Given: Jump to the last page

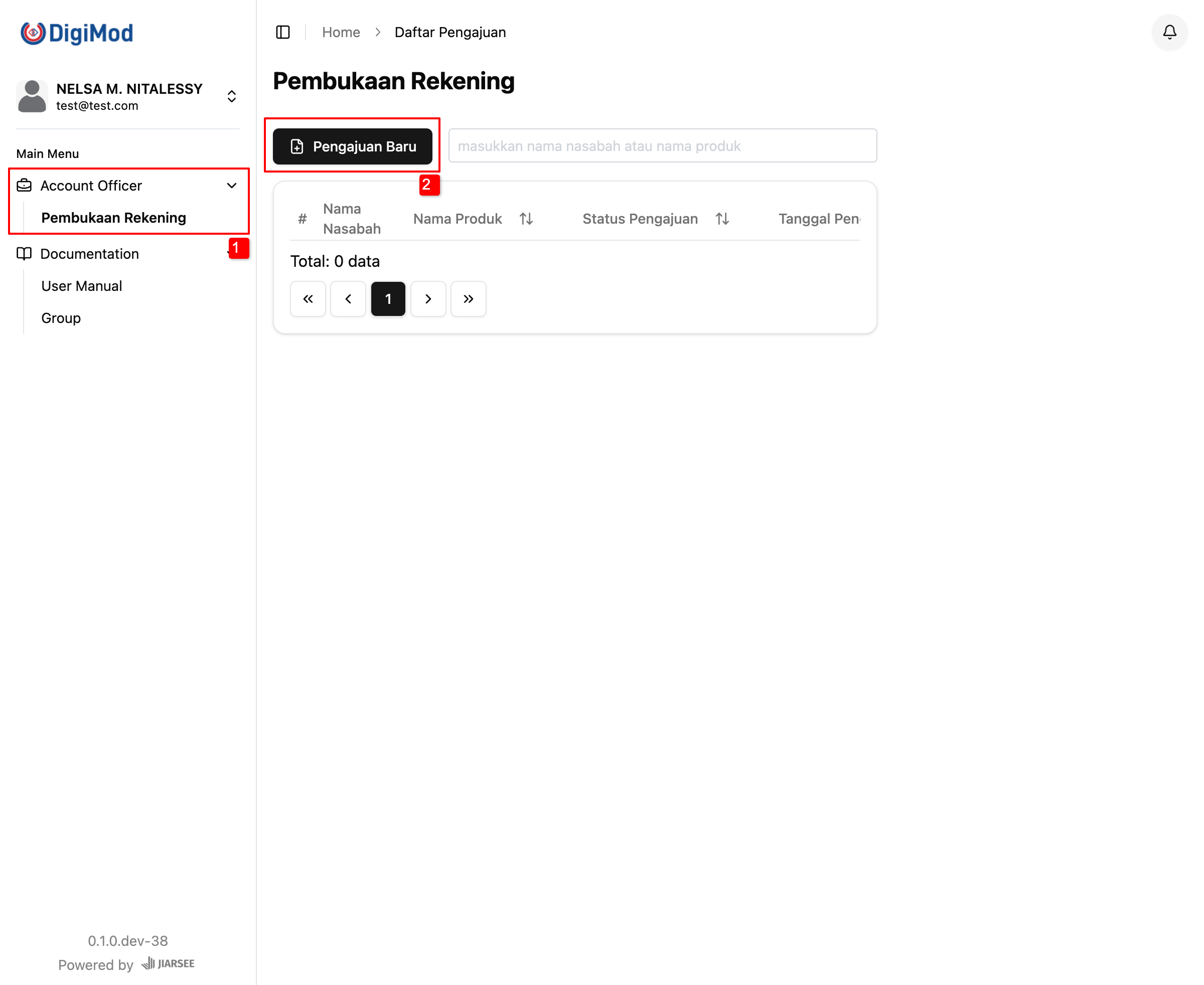Looking at the screenshot, I should [x=469, y=299].
